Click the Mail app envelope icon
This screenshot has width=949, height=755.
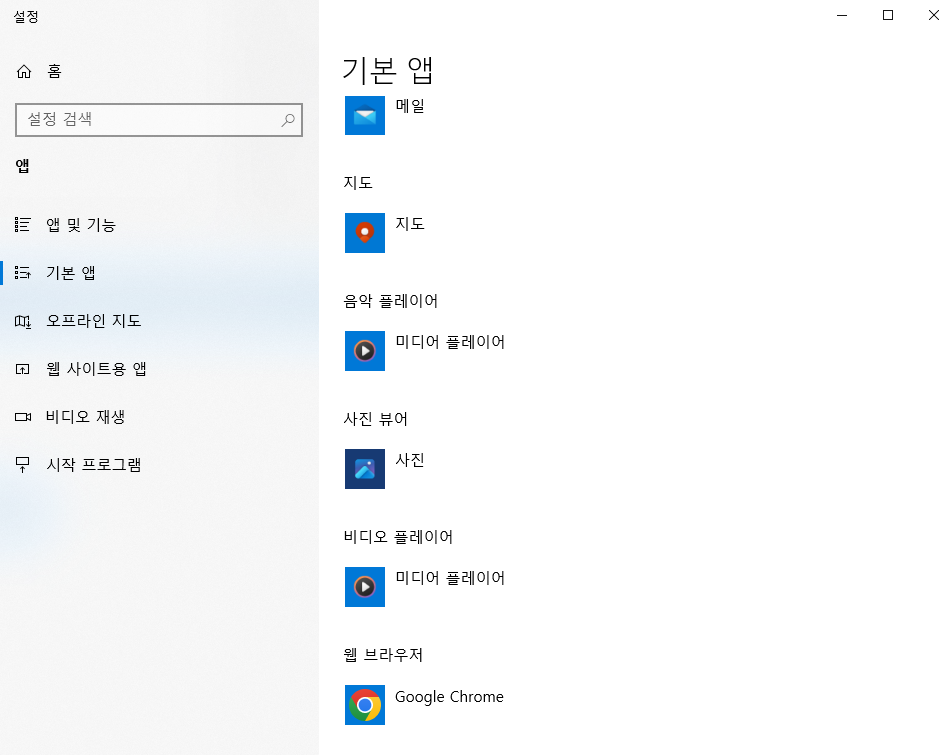pyautogui.click(x=365, y=115)
